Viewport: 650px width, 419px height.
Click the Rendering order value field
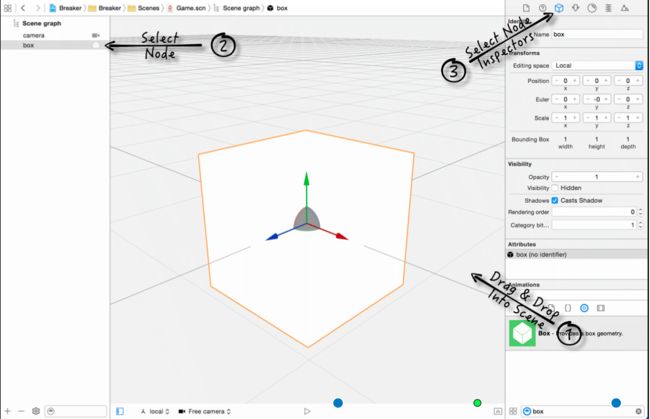(594, 212)
